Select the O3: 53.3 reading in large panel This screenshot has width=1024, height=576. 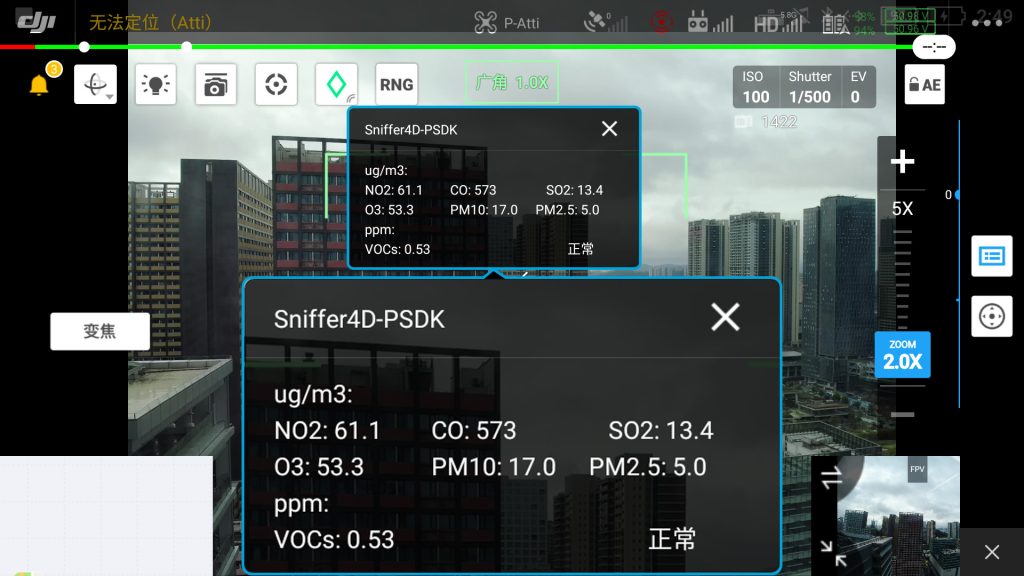point(319,467)
